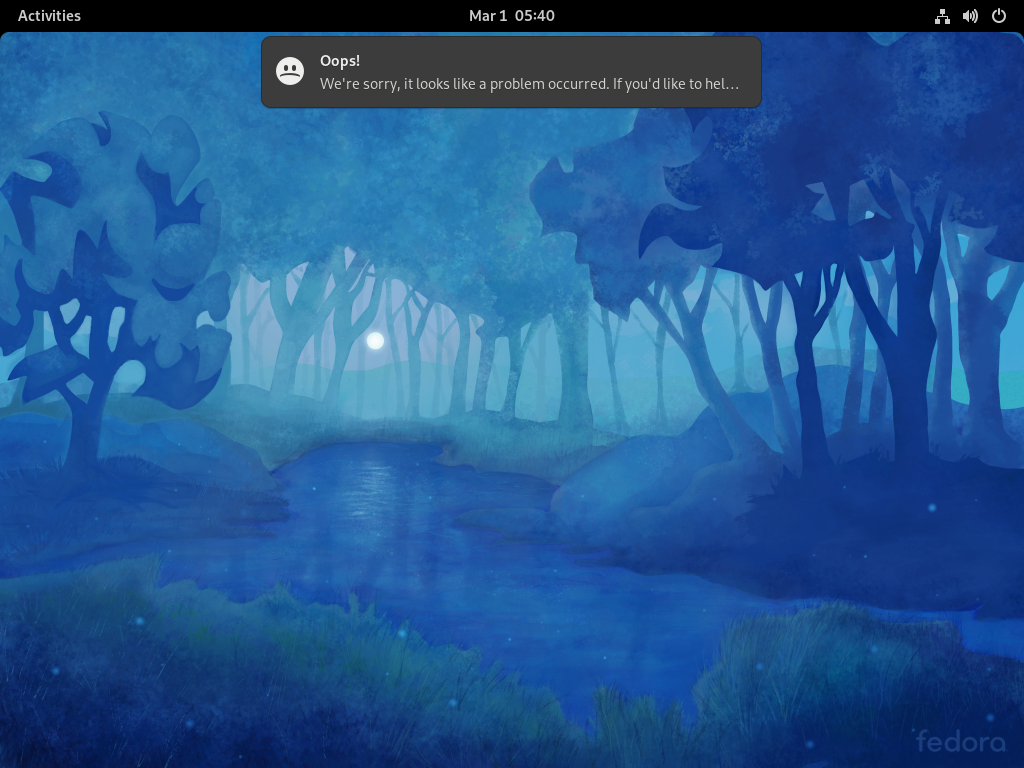Click the sad face icon in notification
Screen dimensions: 1024x768
(x=290, y=71)
